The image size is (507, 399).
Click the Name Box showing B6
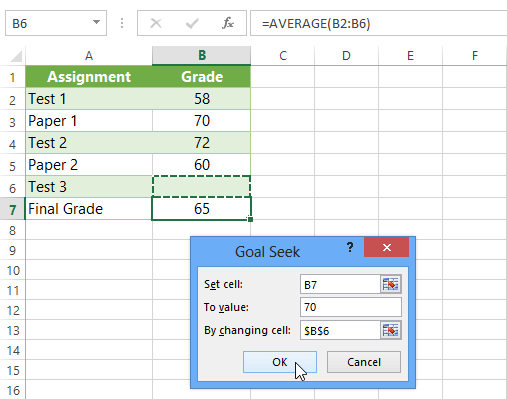coord(56,23)
